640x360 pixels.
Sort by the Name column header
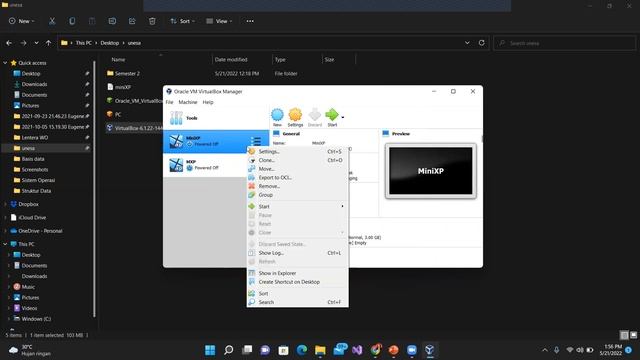(118, 60)
